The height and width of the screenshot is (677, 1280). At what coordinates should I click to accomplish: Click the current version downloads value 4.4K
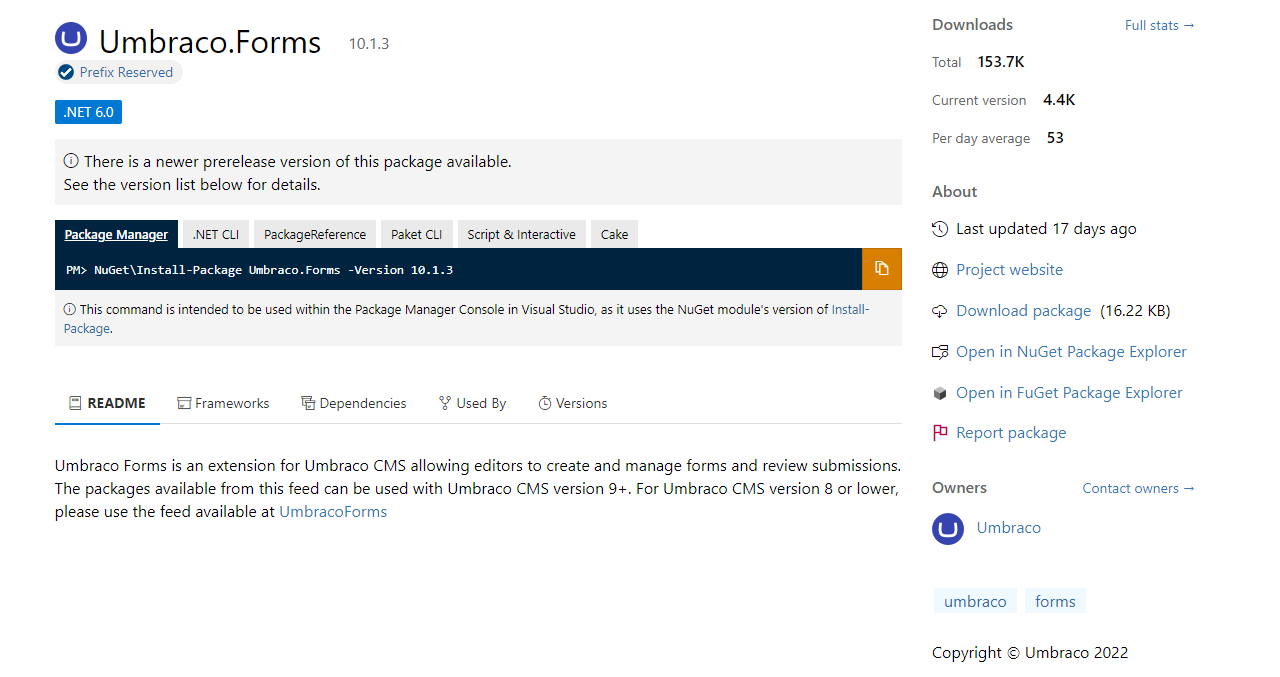pos(1059,100)
